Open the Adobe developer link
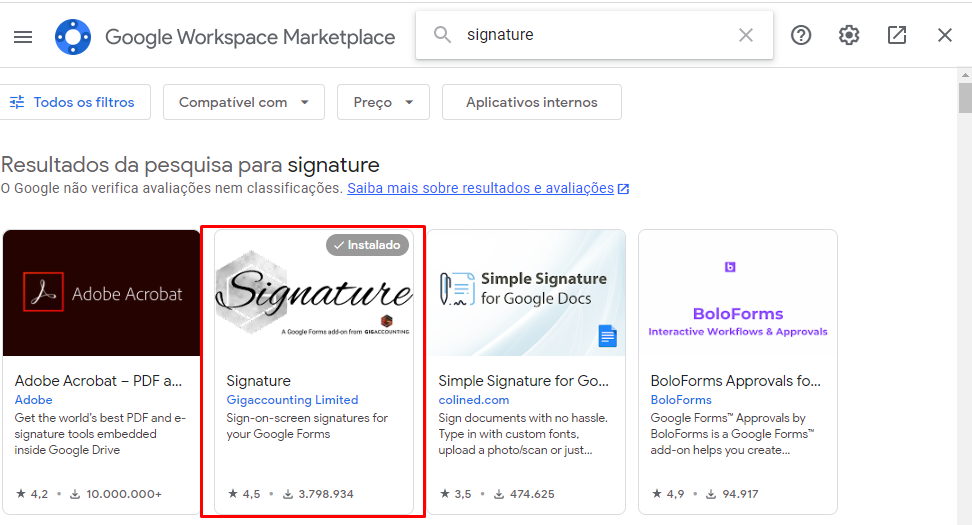The width and height of the screenshot is (972, 525). [x=33, y=400]
